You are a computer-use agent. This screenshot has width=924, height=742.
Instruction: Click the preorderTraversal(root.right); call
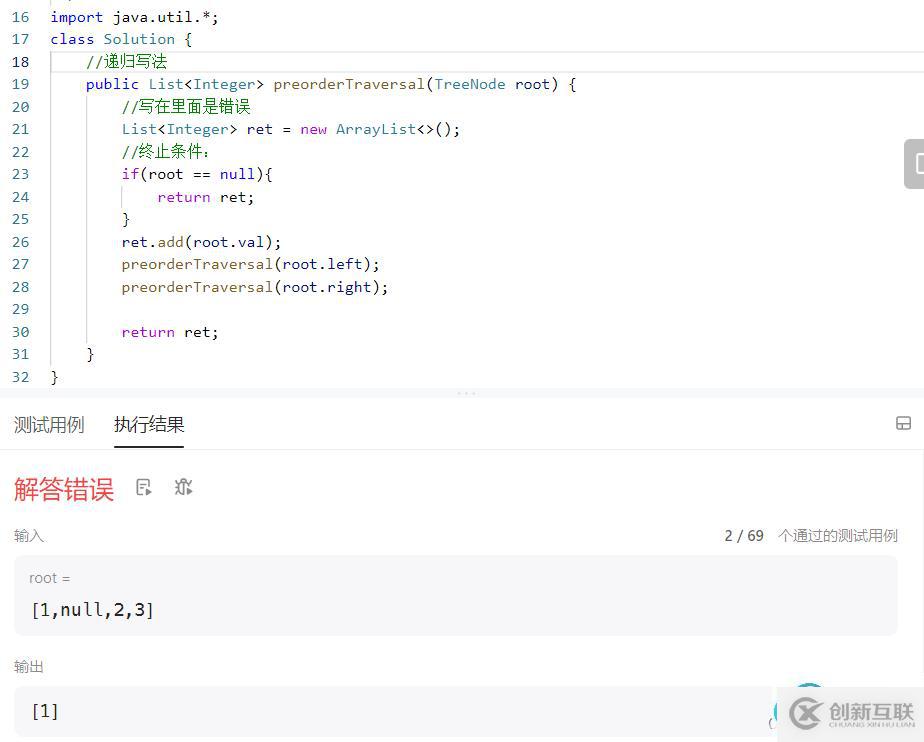tap(255, 287)
